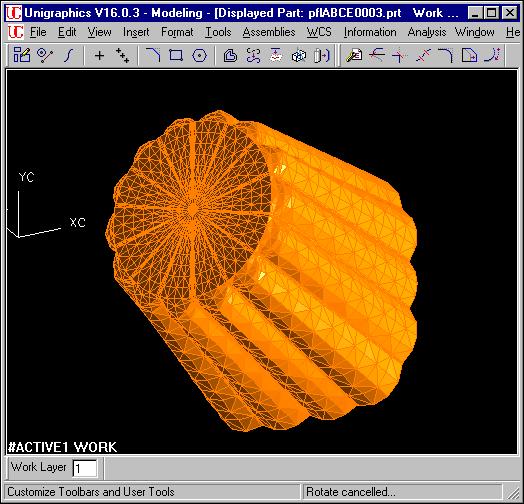Click the YC axis label

click(x=26, y=177)
